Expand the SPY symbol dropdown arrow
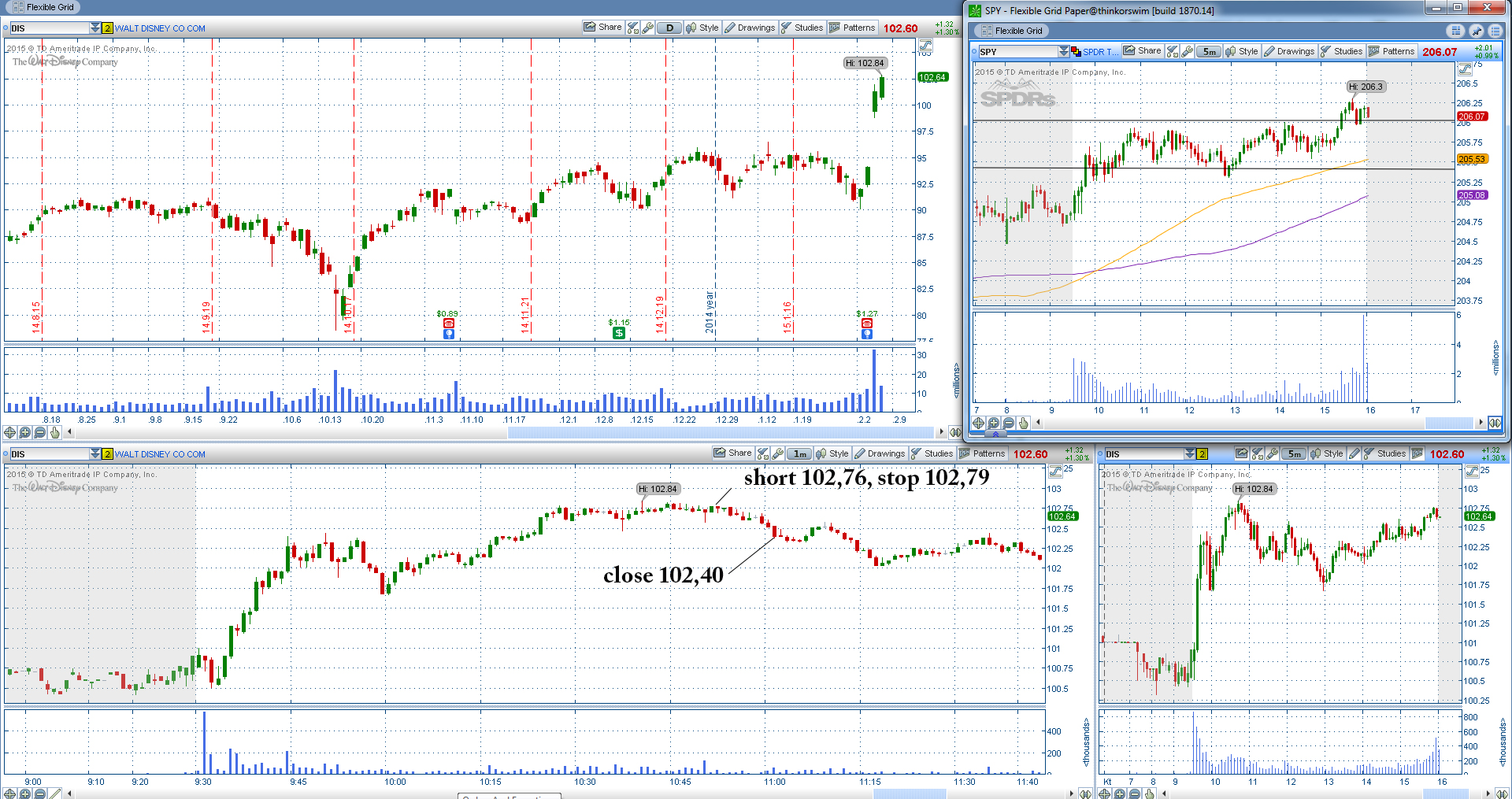Screen dimensions: 1512x799 pyautogui.click(x=1063, y=52)
